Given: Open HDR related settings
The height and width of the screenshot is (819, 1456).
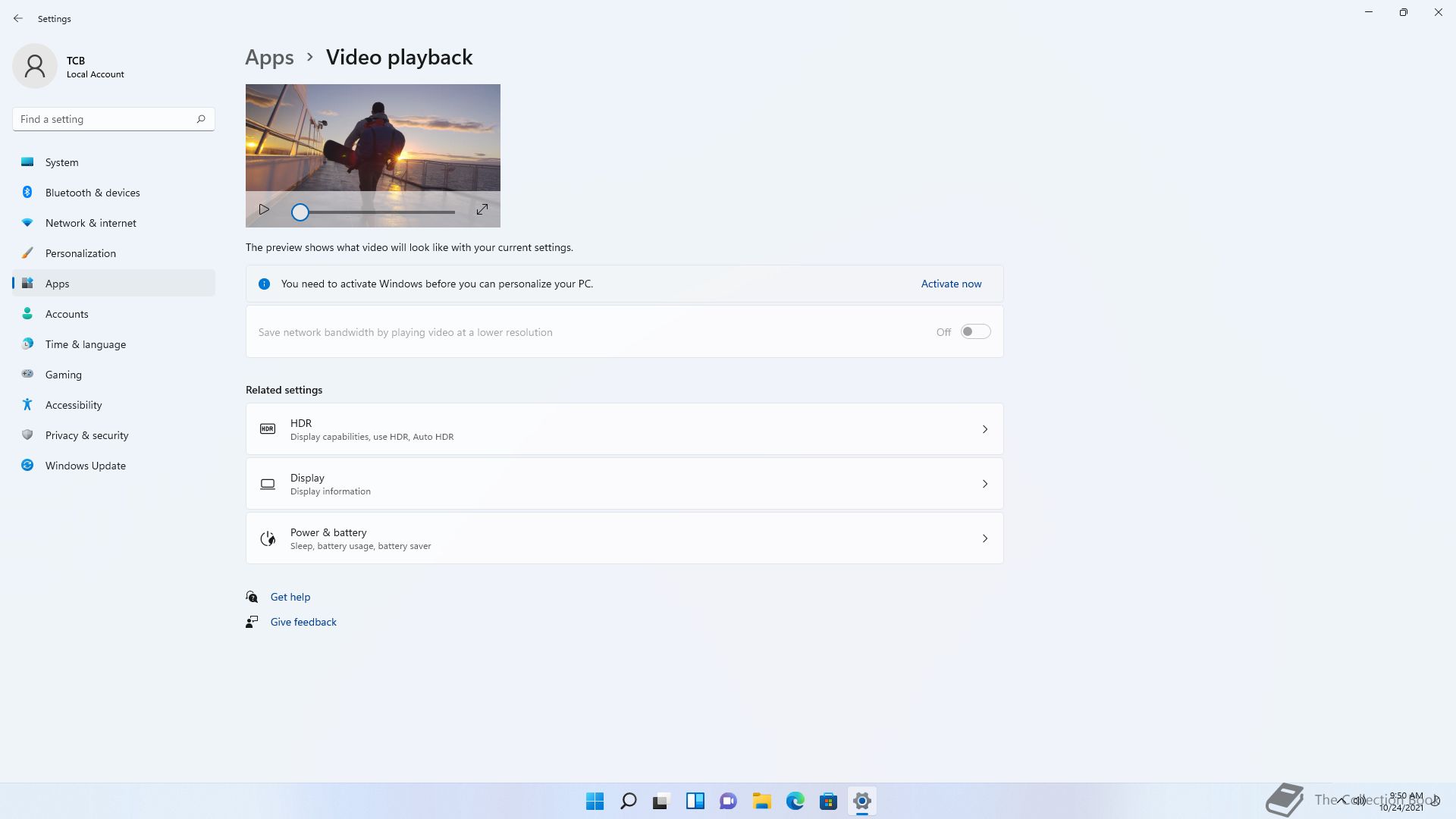Looking at the screenshot, I should point(624,429).
